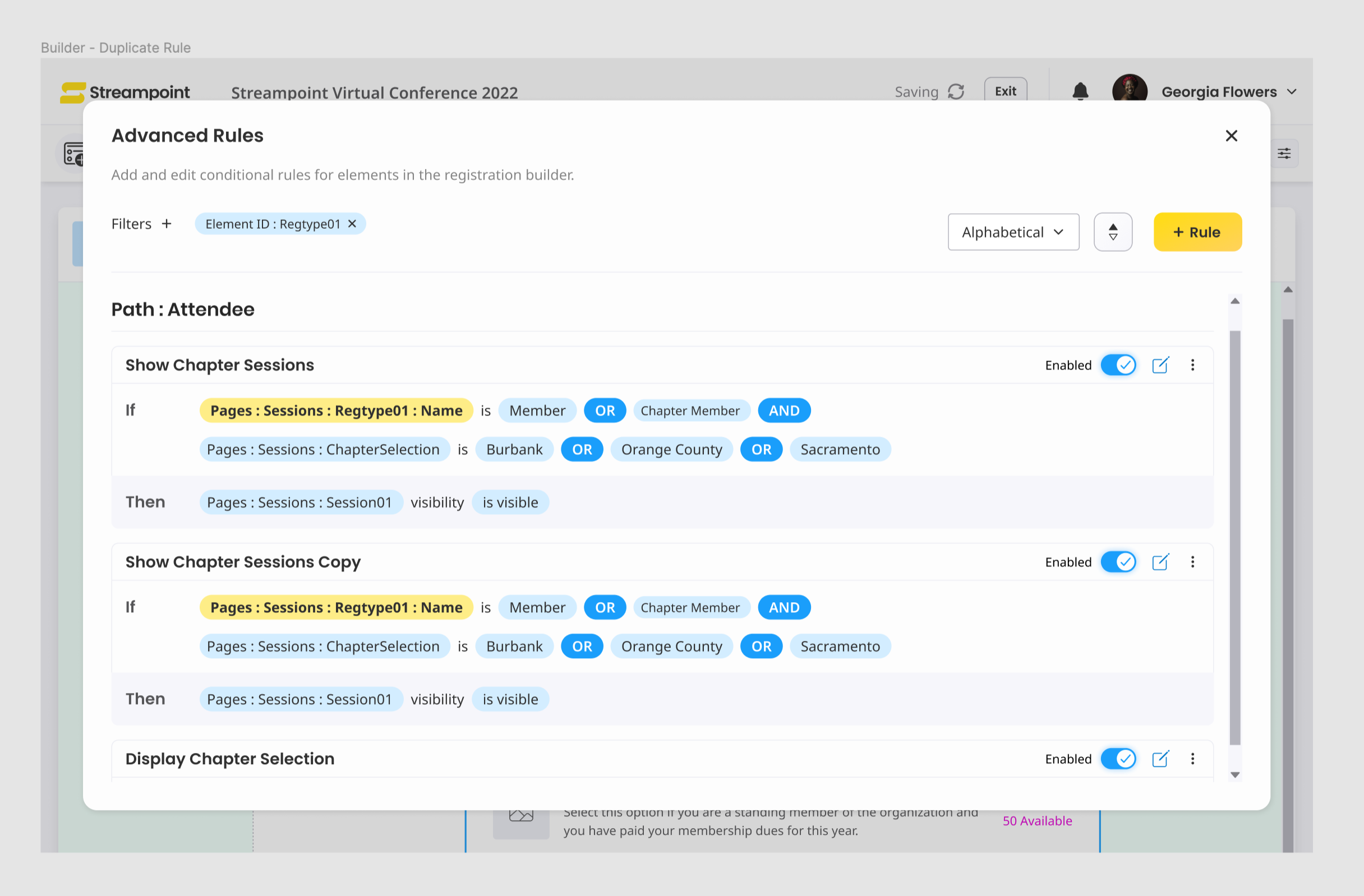Viewport: 1364px width, 896px height.
Task: Edit the Display Chapter Selection rule
Action: click(1160, 759)
